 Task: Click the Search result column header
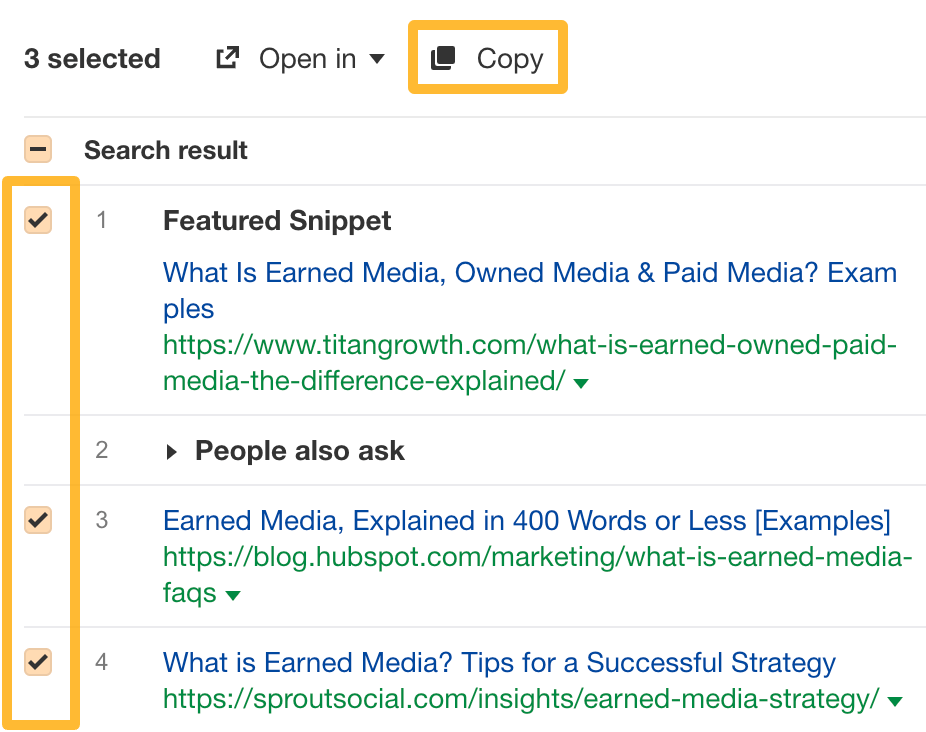tap(165, 150)
